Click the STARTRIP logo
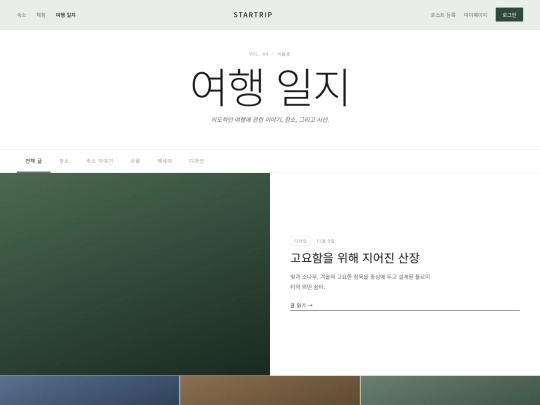540x405 pixels. (253, 15)
